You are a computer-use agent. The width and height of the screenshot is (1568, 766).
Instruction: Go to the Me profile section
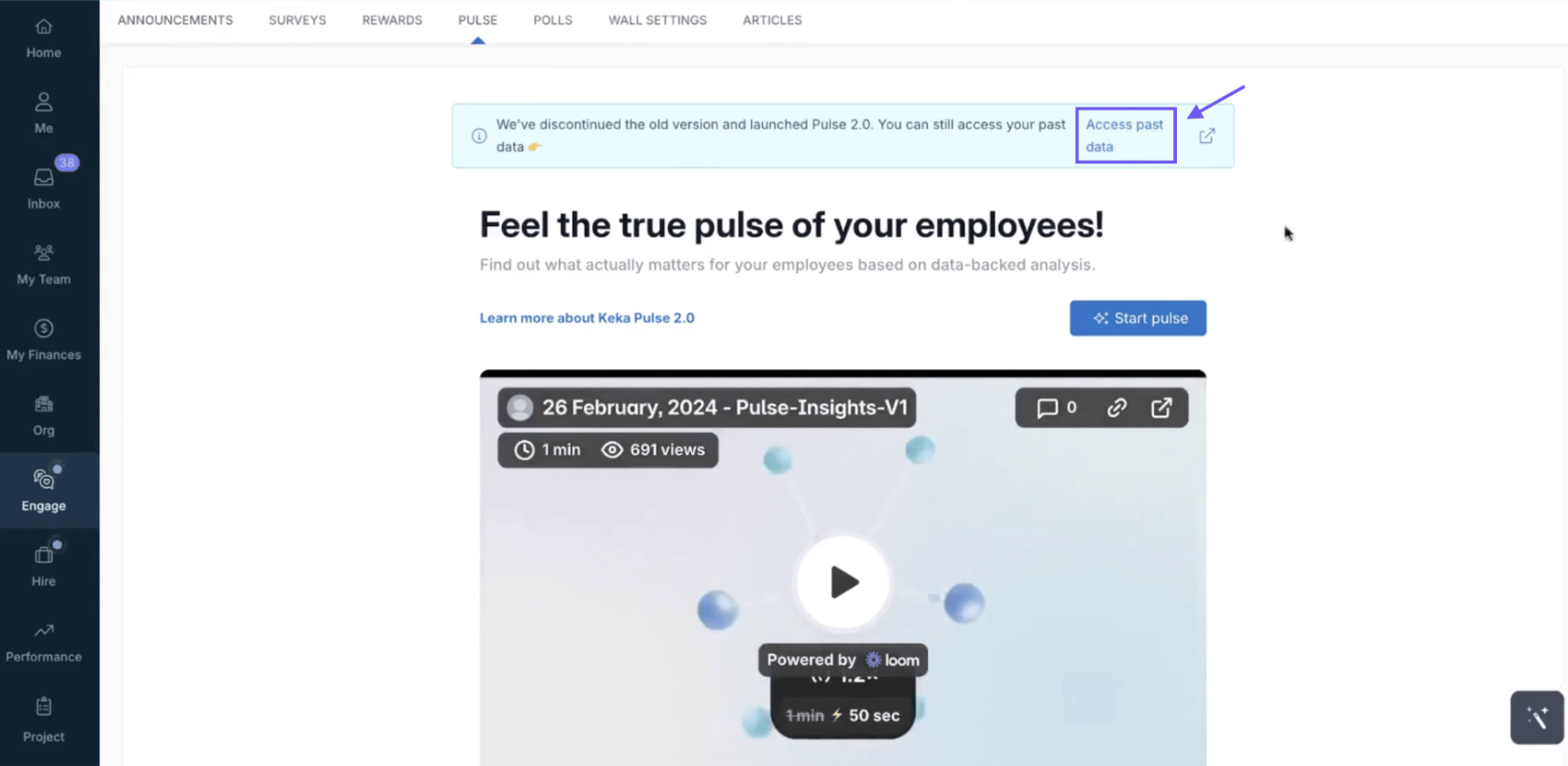43,113
